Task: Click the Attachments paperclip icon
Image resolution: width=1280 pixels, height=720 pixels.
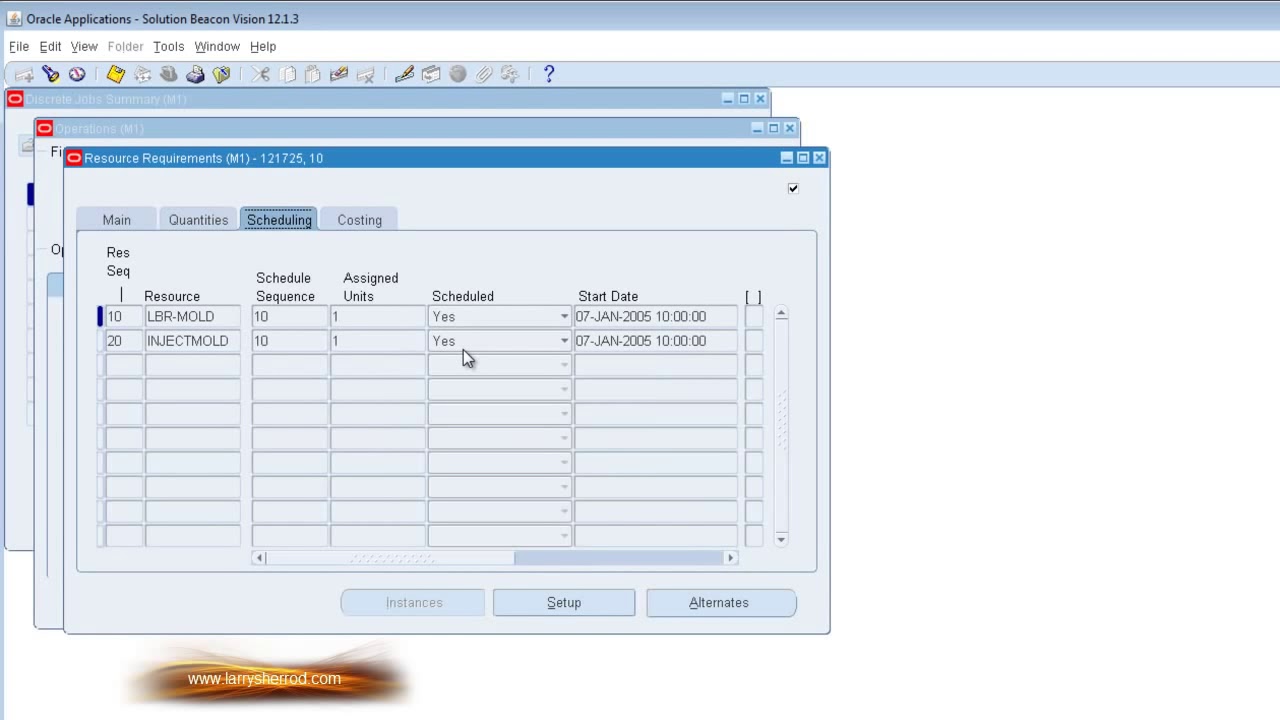Action: point(484,74)
